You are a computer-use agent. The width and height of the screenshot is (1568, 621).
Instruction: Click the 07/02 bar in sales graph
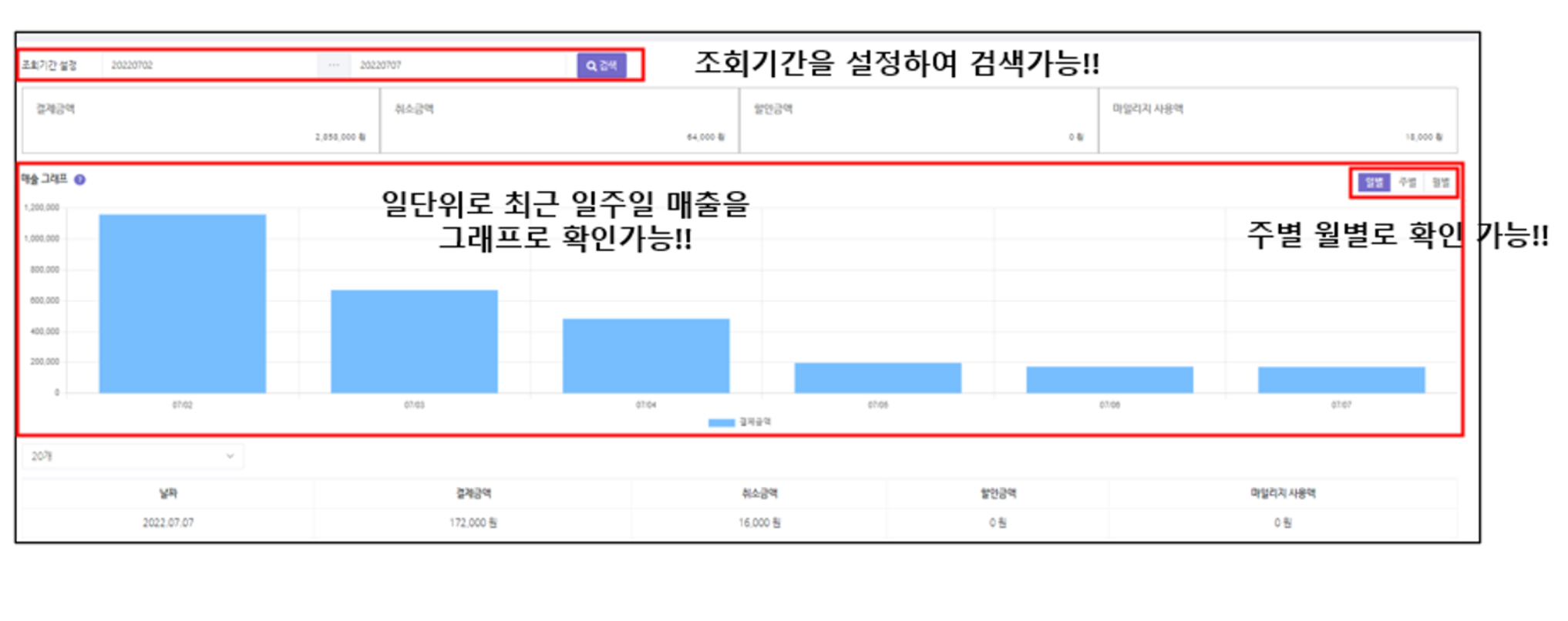coord(183,304)
